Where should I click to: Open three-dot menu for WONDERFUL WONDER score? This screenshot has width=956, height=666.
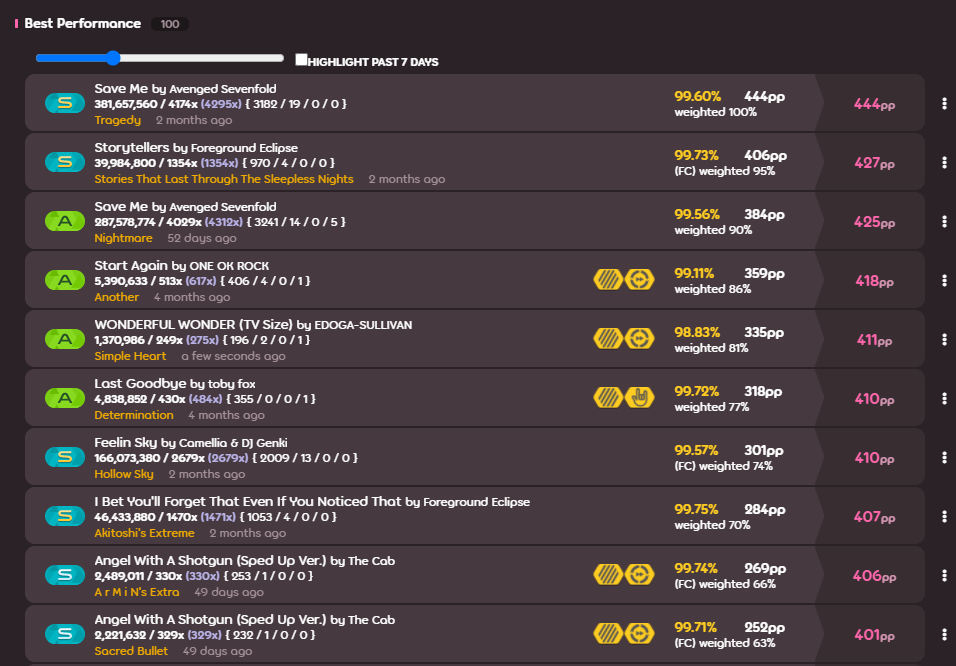(x=944, y=339)
